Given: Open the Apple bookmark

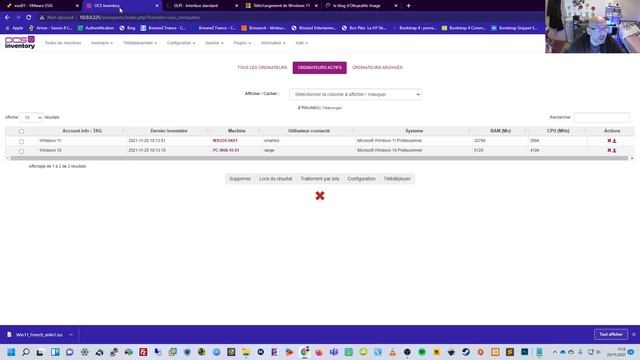Looking at the screenshot, I should click(15, 28).
